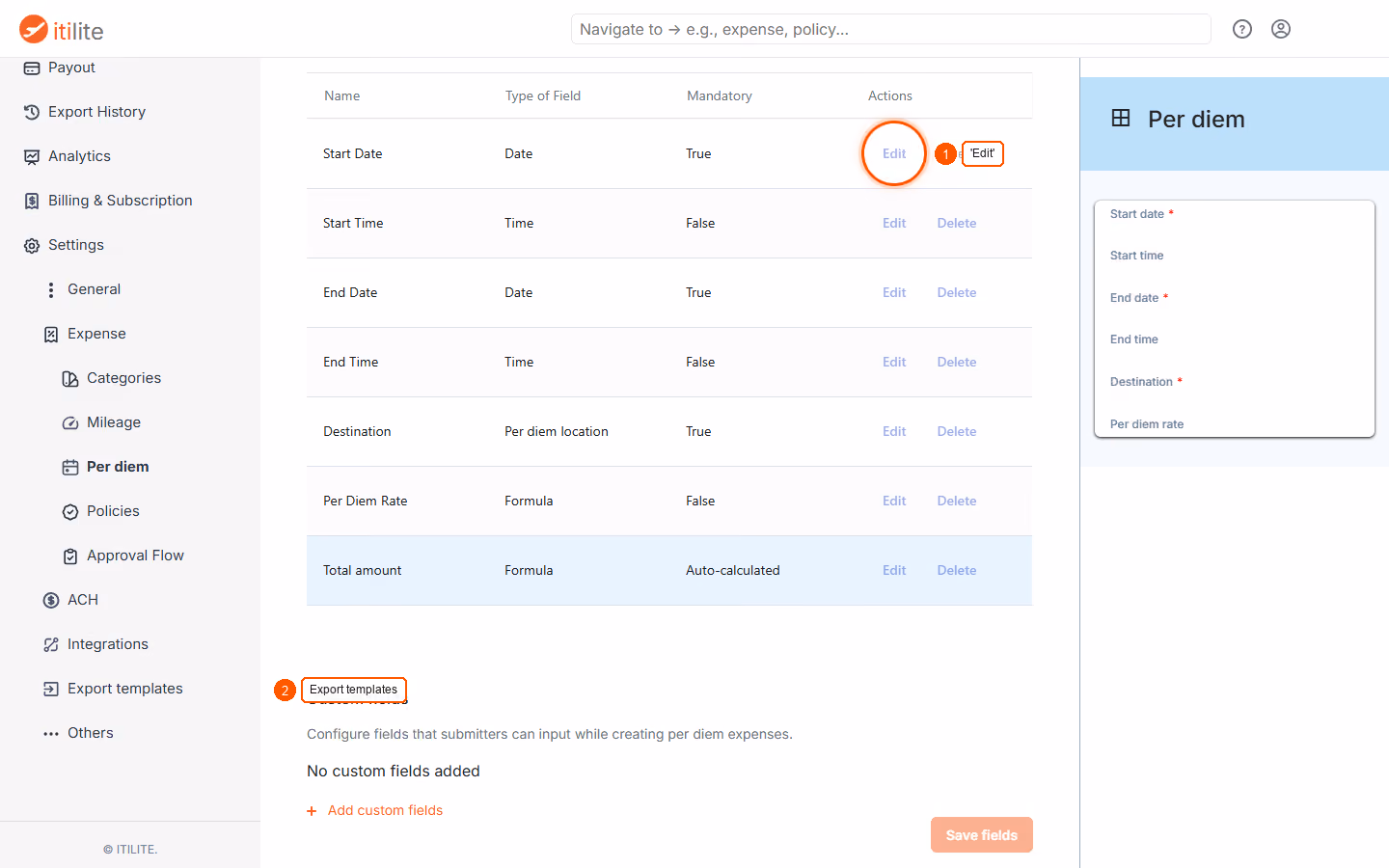Delete the Destination field
The height and width of the screenshot is (868, 1389).
(x=957, y=431)
